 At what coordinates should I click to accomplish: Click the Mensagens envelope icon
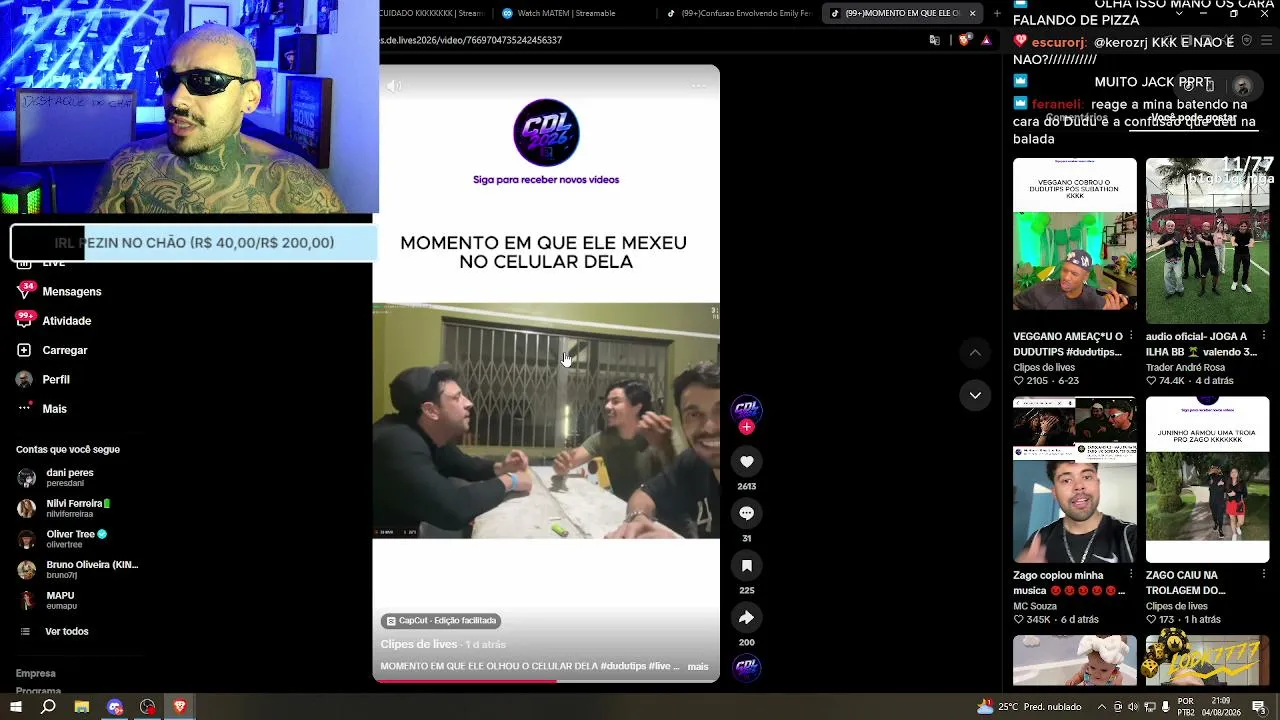24,291
